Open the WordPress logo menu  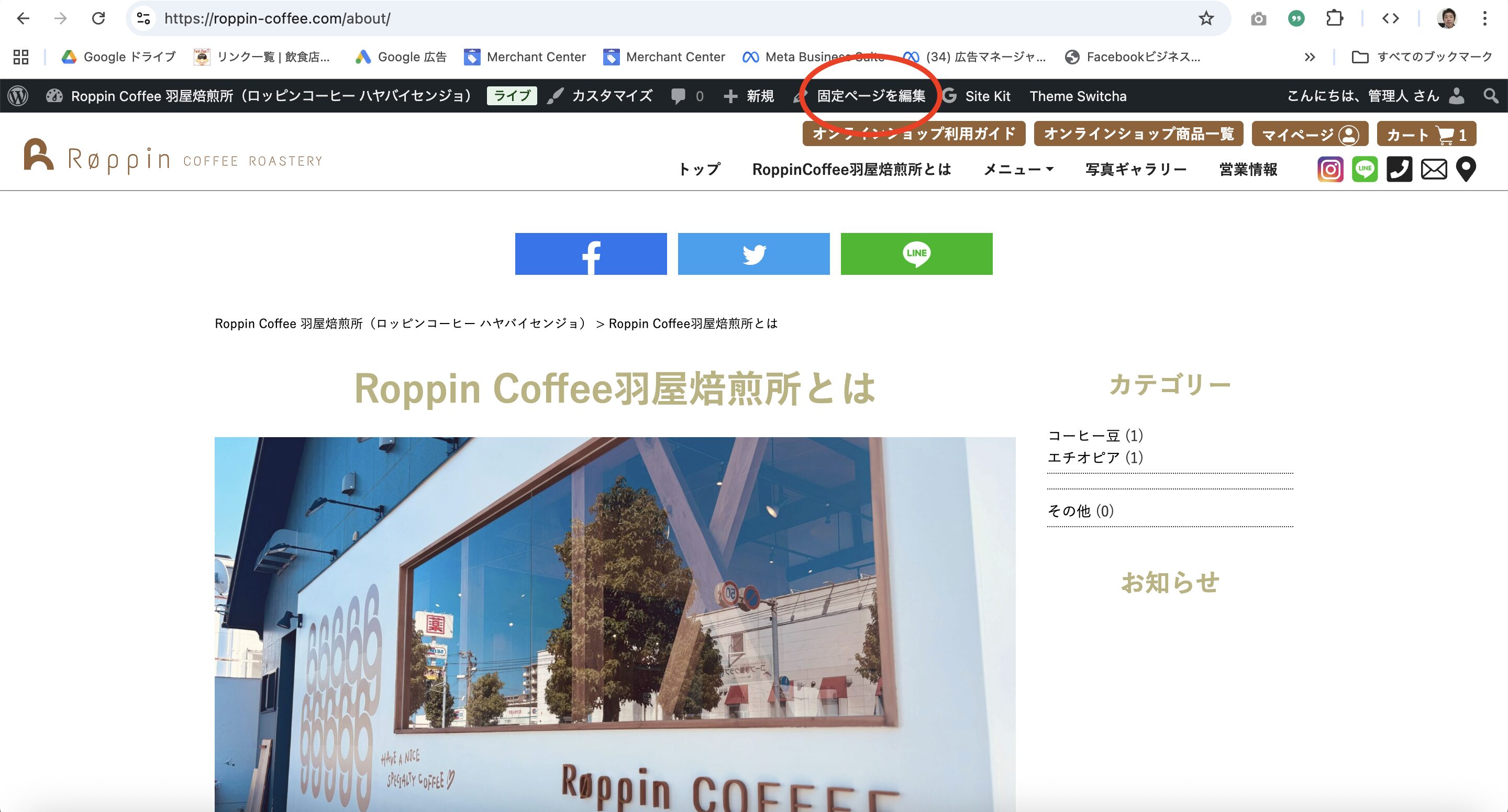(18, 96)
